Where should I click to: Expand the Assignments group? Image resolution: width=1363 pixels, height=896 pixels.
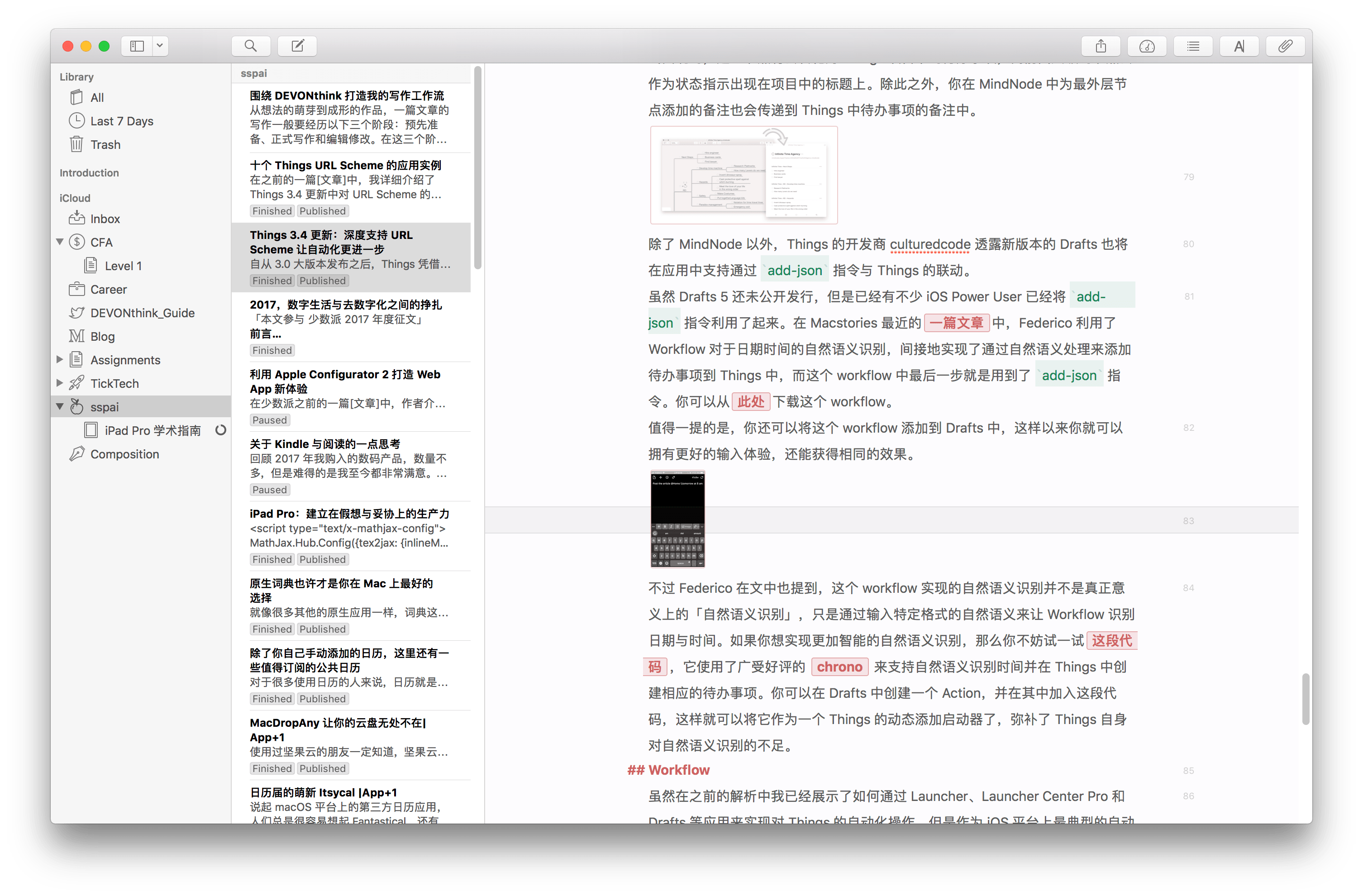click(60, 360)
